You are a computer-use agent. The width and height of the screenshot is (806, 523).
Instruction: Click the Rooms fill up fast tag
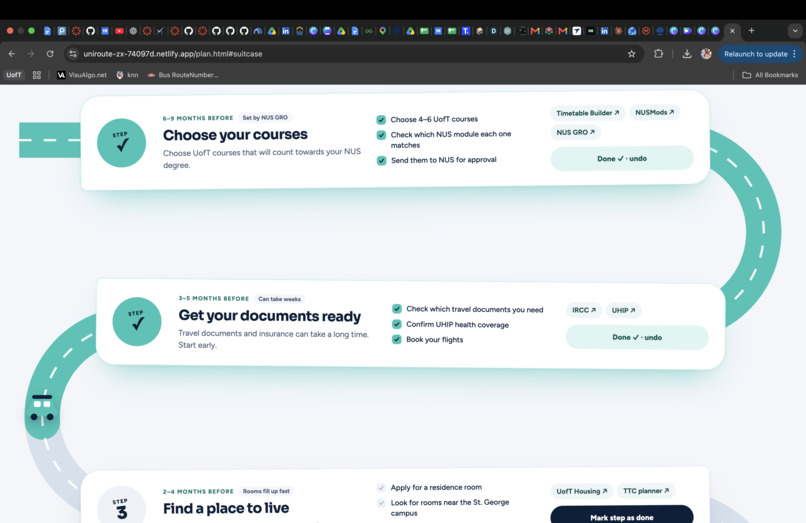(266, 491)
